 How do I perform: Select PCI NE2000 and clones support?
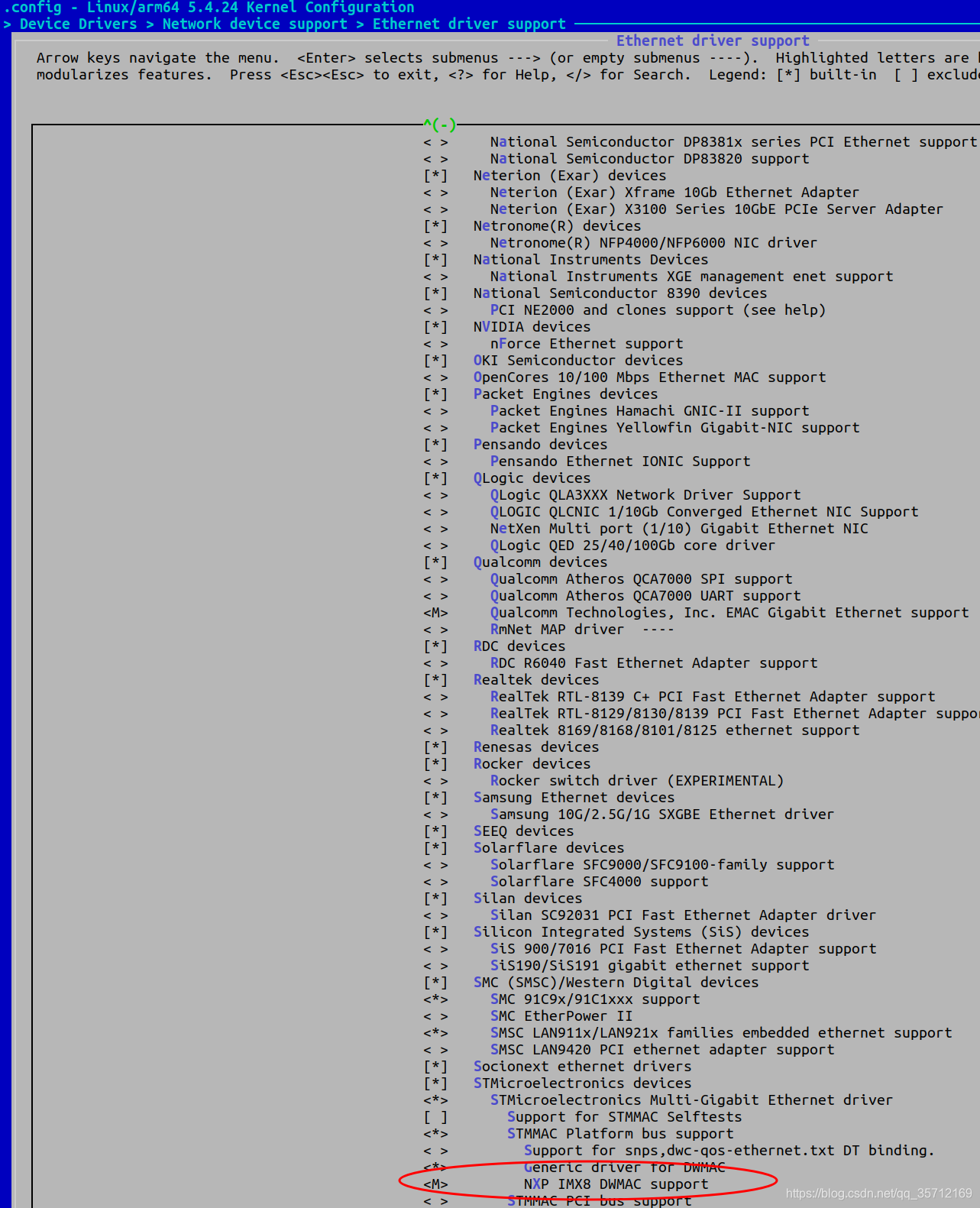point(658,310)
